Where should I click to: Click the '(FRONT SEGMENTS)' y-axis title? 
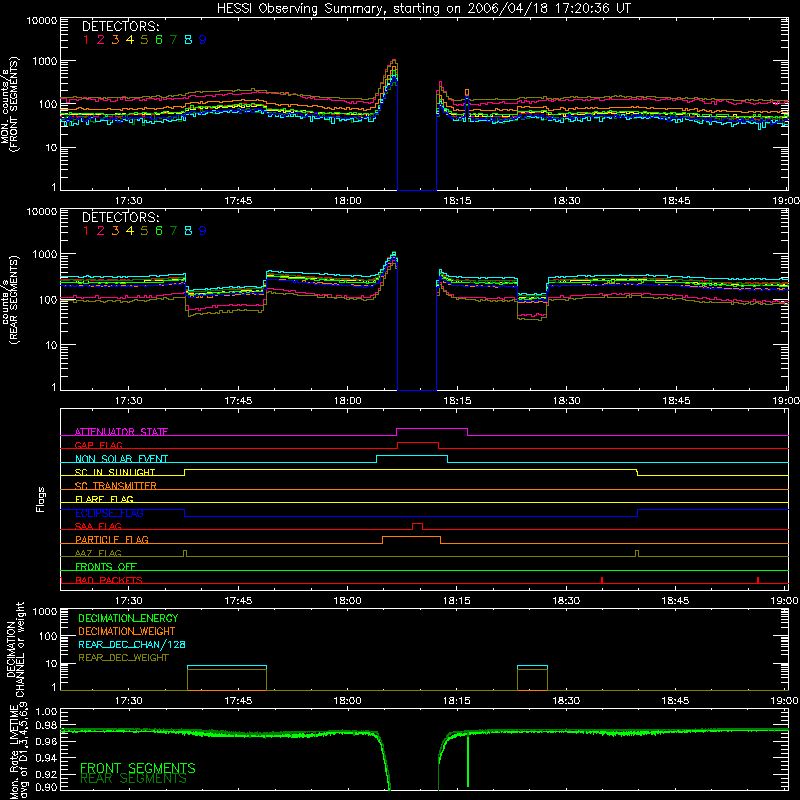click(x=14, y=105)
